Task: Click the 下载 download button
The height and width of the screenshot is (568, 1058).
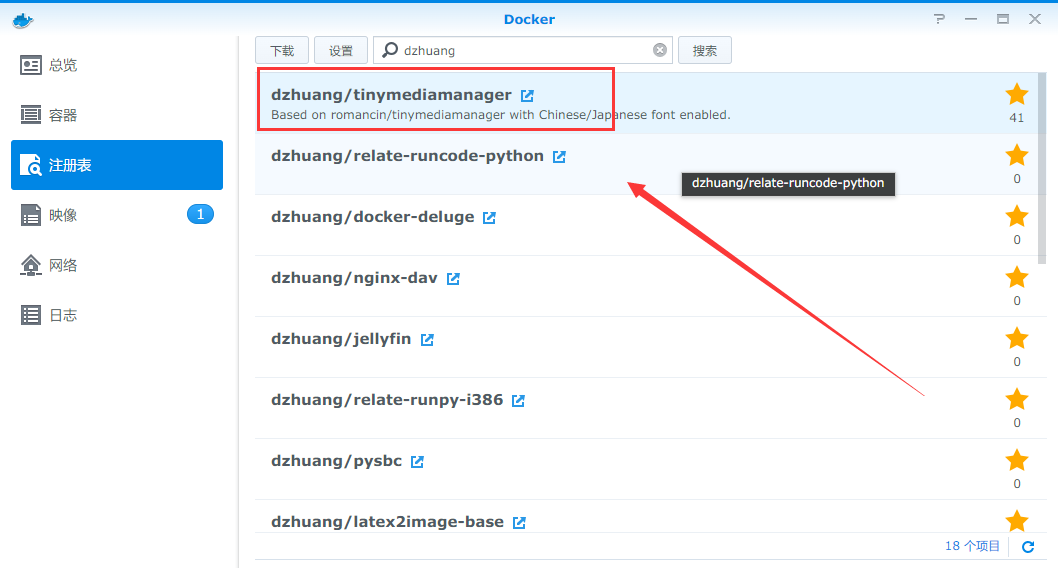Action: coord(282,50)
